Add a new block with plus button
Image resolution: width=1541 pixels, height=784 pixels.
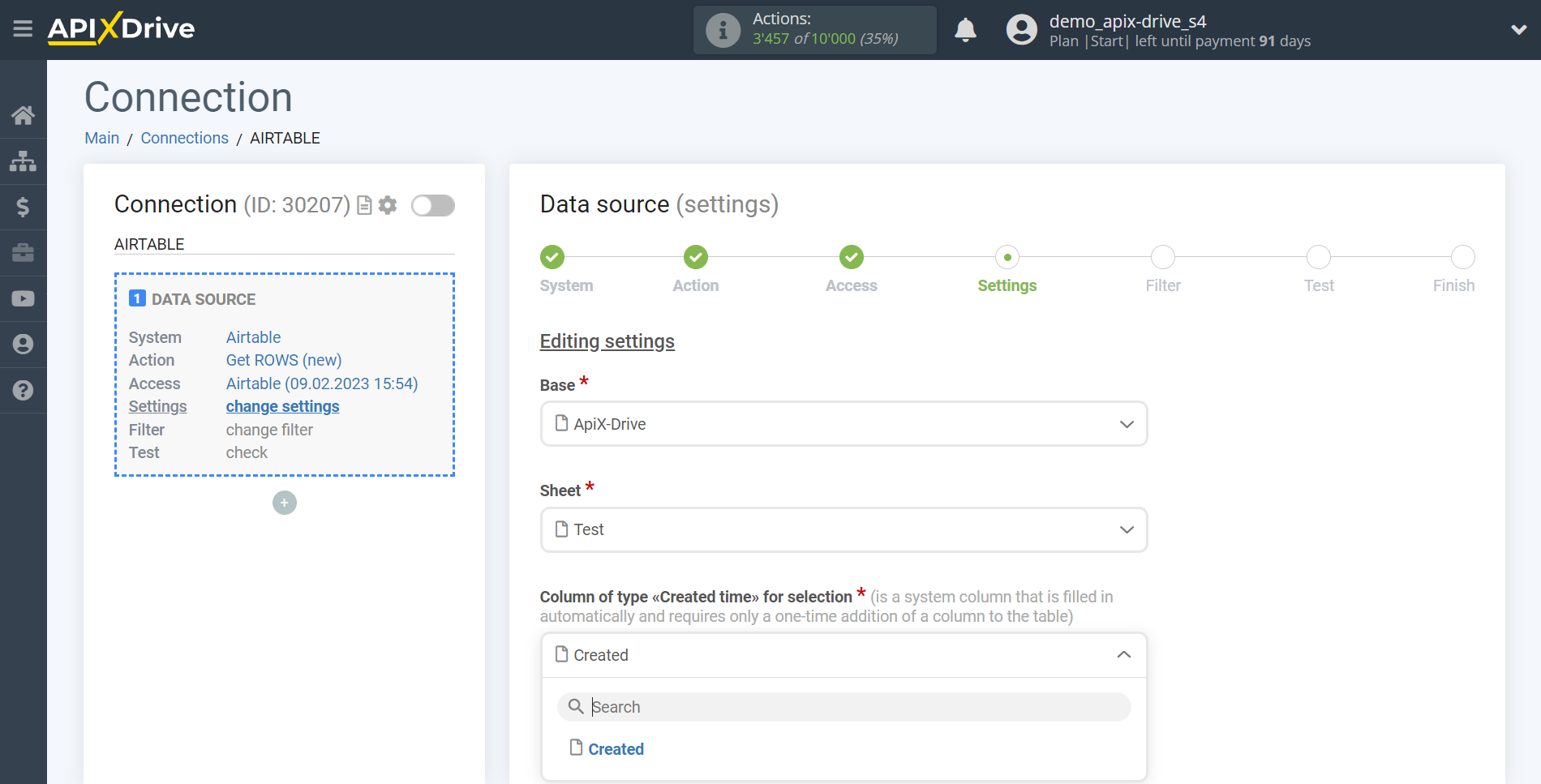coord(285,503)
